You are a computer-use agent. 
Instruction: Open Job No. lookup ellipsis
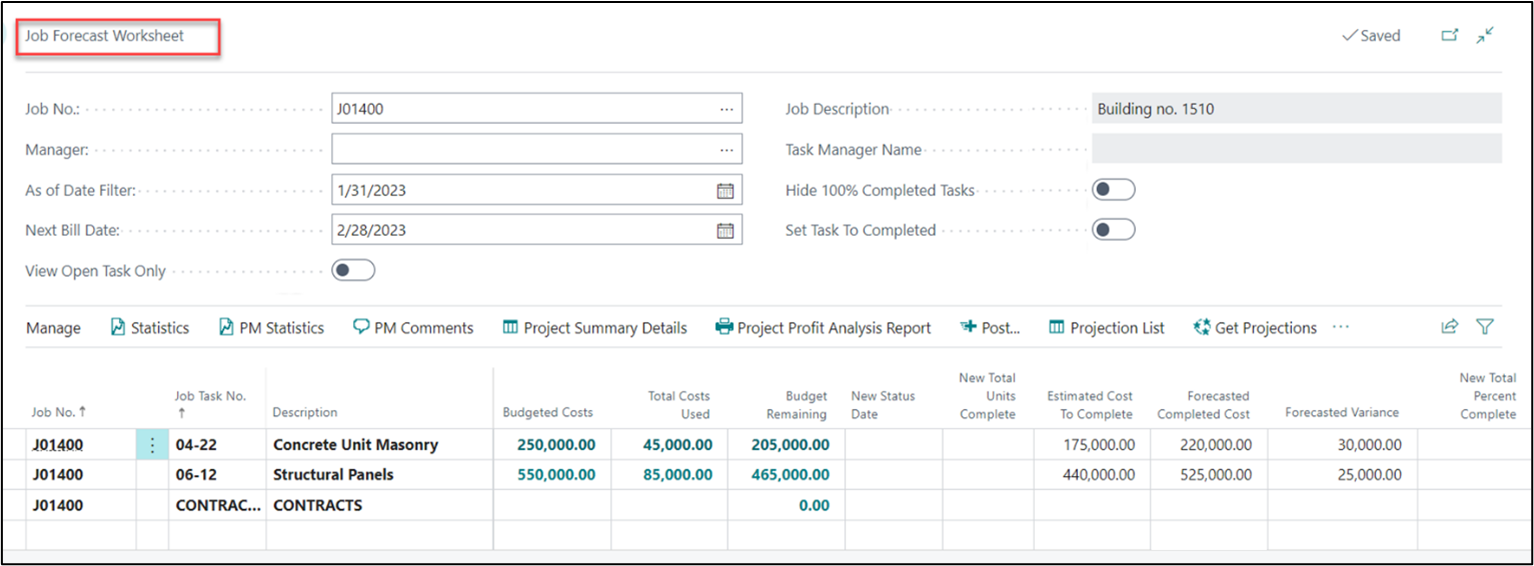coord(726,109)
